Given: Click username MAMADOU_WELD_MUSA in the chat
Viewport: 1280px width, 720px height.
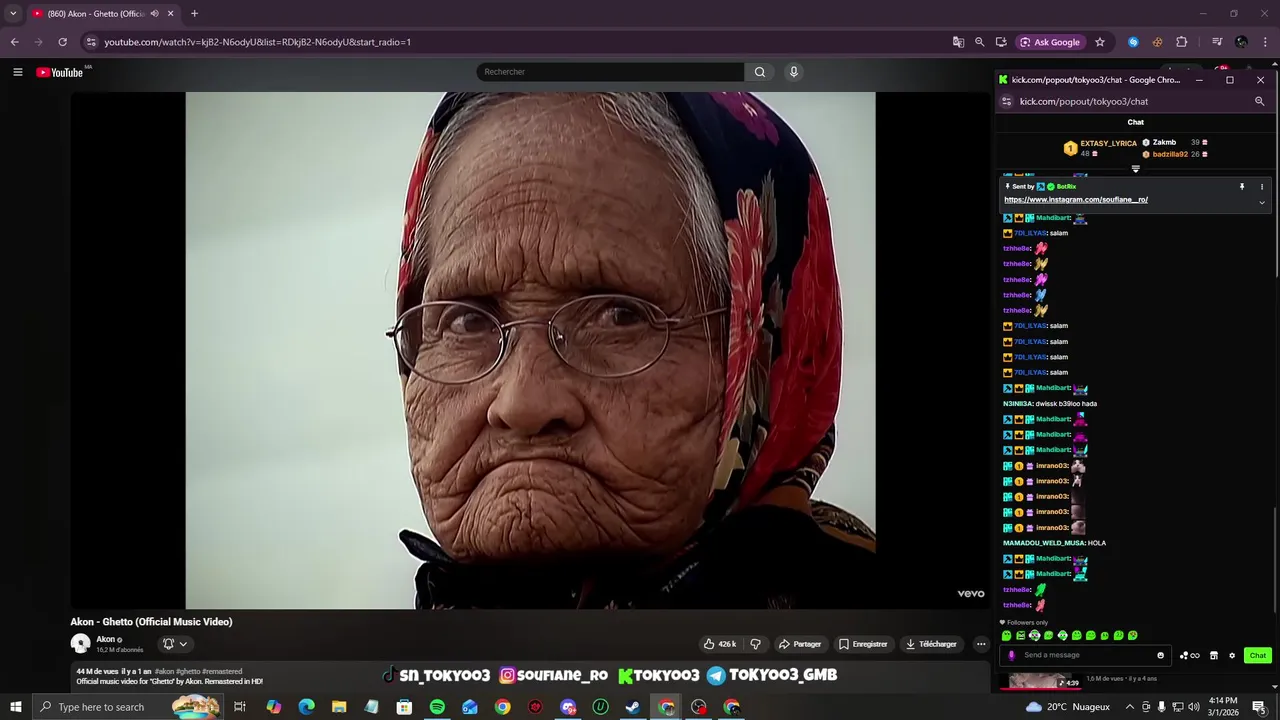Looking at the screenshot, I should (1044, 543).
